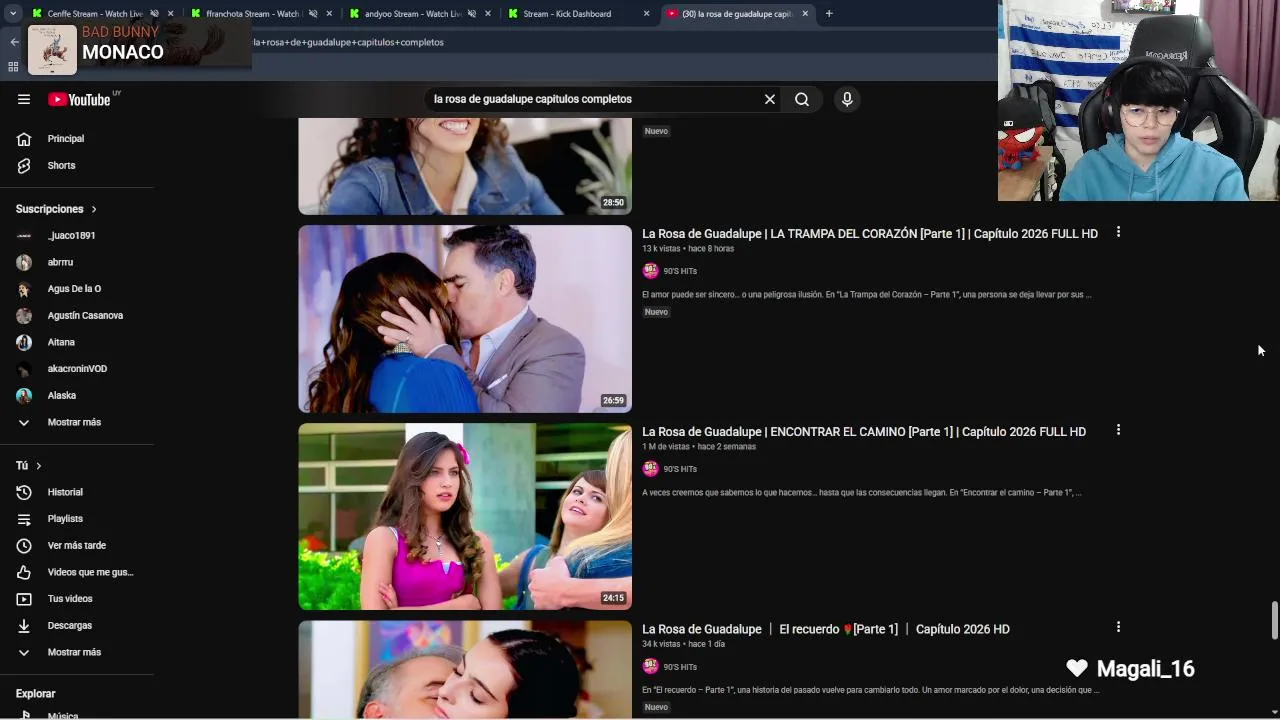Click the 34 k vistas hace 1 día text
1280x720 pixels.
pos(683,644)
